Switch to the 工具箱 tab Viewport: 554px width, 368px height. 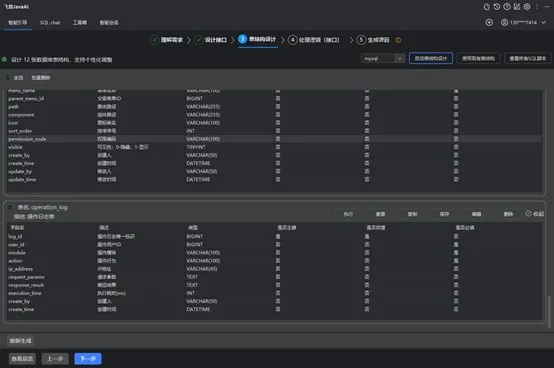point(80,23)
